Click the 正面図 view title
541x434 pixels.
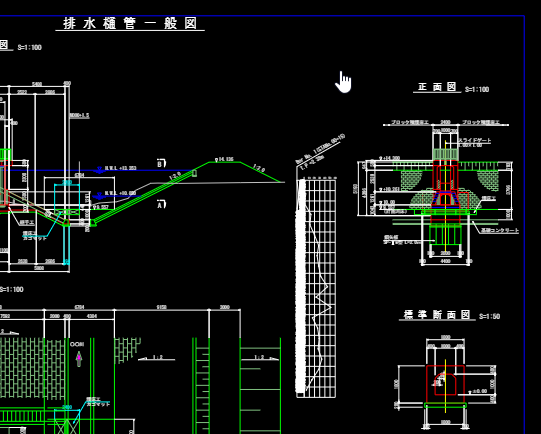click(437, 87)
